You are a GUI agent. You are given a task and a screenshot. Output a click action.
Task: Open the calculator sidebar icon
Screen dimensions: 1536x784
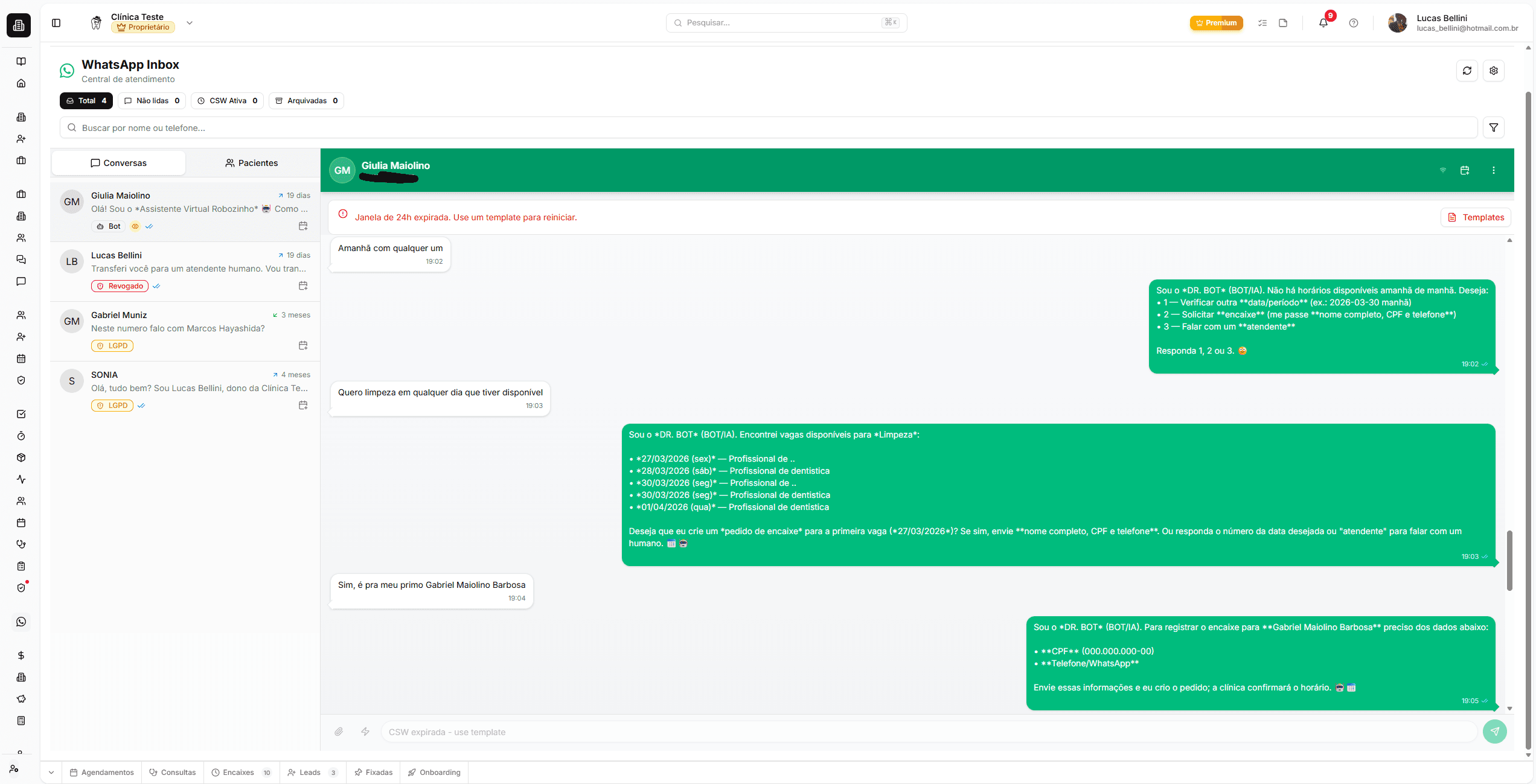tap(21, 721)
